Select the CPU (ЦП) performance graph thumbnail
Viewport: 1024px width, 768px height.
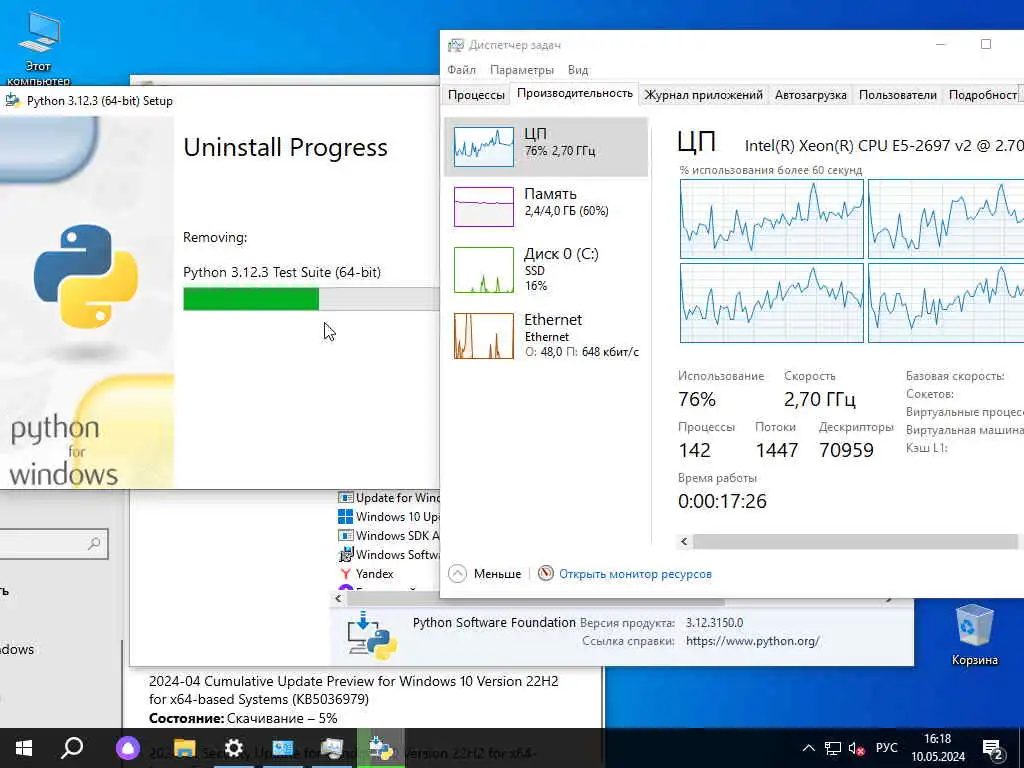coord(483,146)
